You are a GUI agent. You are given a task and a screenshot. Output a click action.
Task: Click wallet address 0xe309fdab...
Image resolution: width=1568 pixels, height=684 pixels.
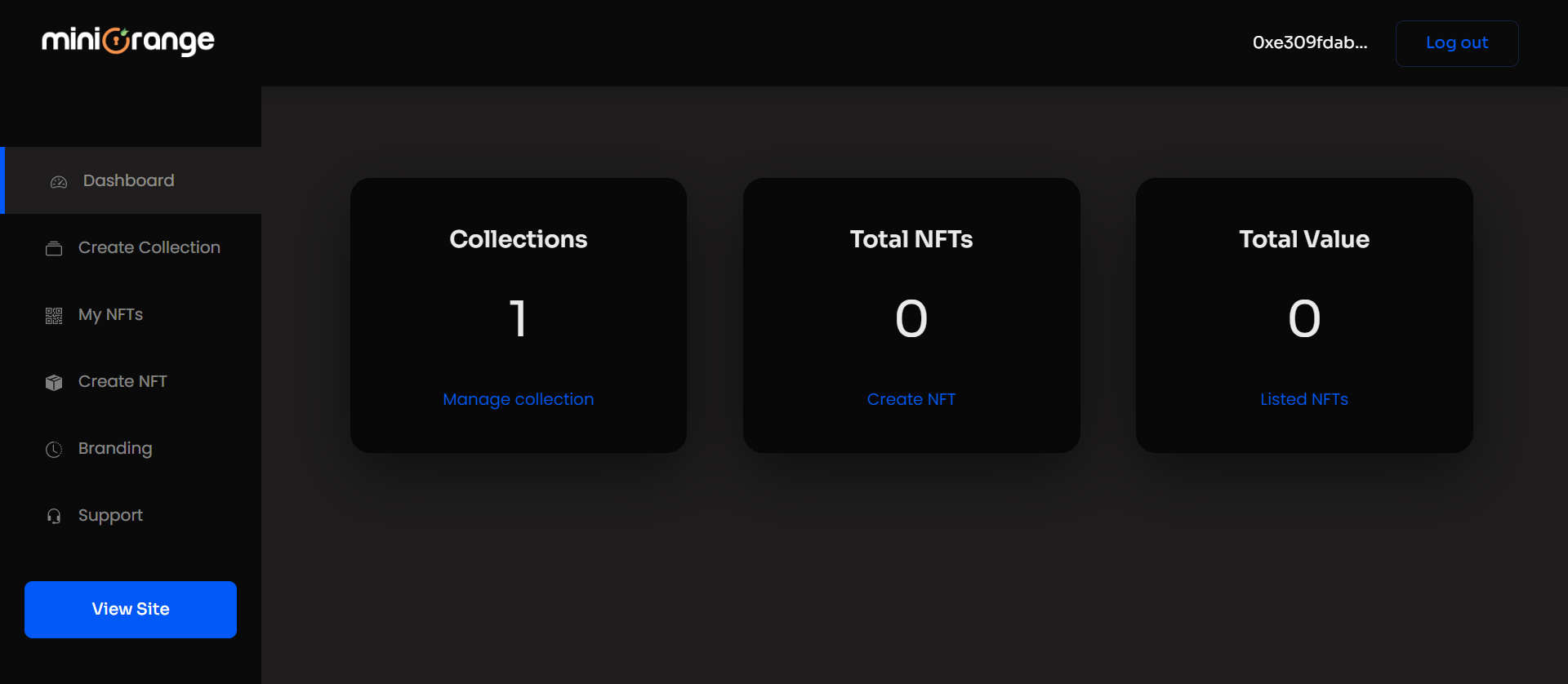(x=1310, y=42)
